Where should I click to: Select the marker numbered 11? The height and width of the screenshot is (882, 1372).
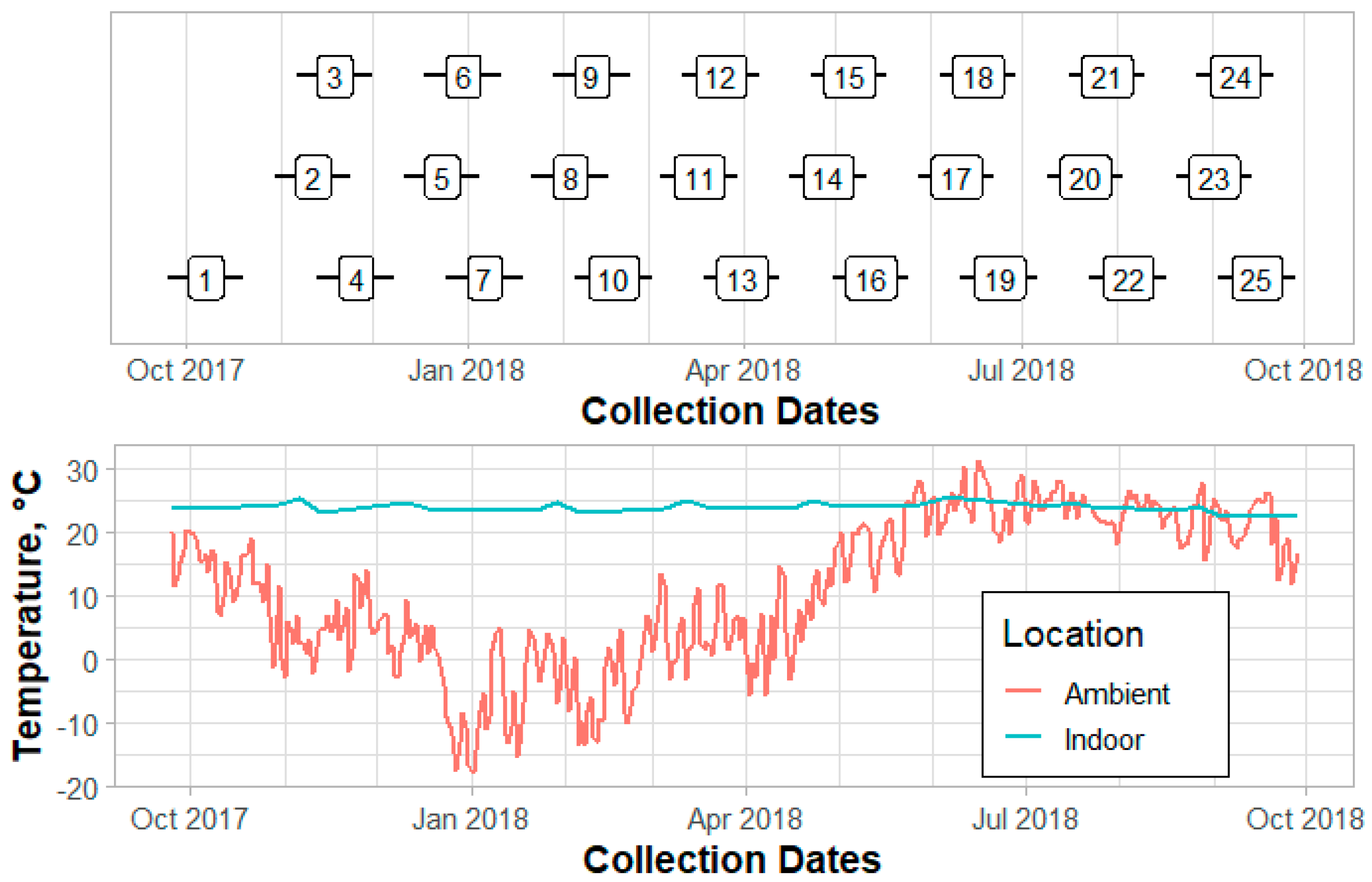pos(699,177)
